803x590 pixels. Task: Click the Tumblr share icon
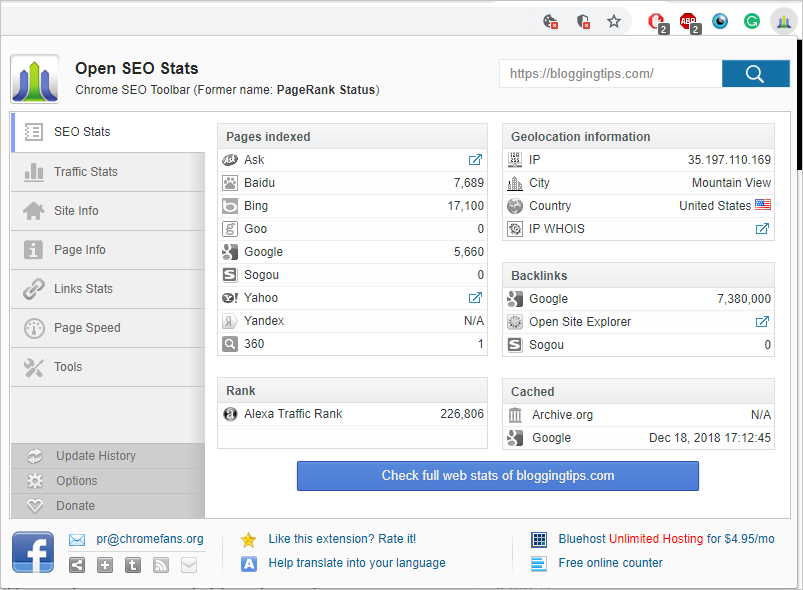pos(132,565)
